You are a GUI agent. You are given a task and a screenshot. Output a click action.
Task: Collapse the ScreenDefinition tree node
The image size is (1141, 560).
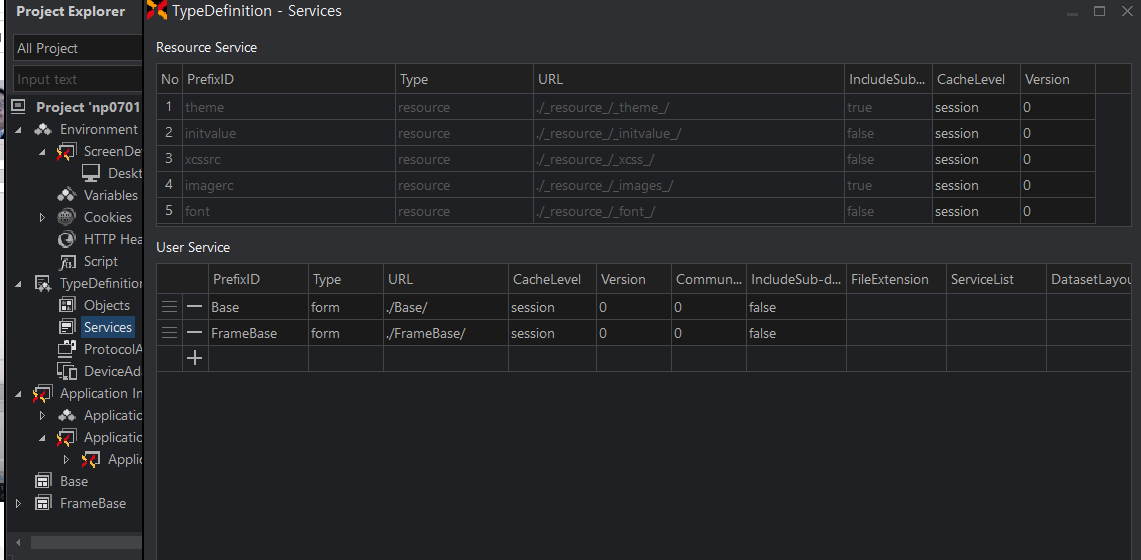42,152
